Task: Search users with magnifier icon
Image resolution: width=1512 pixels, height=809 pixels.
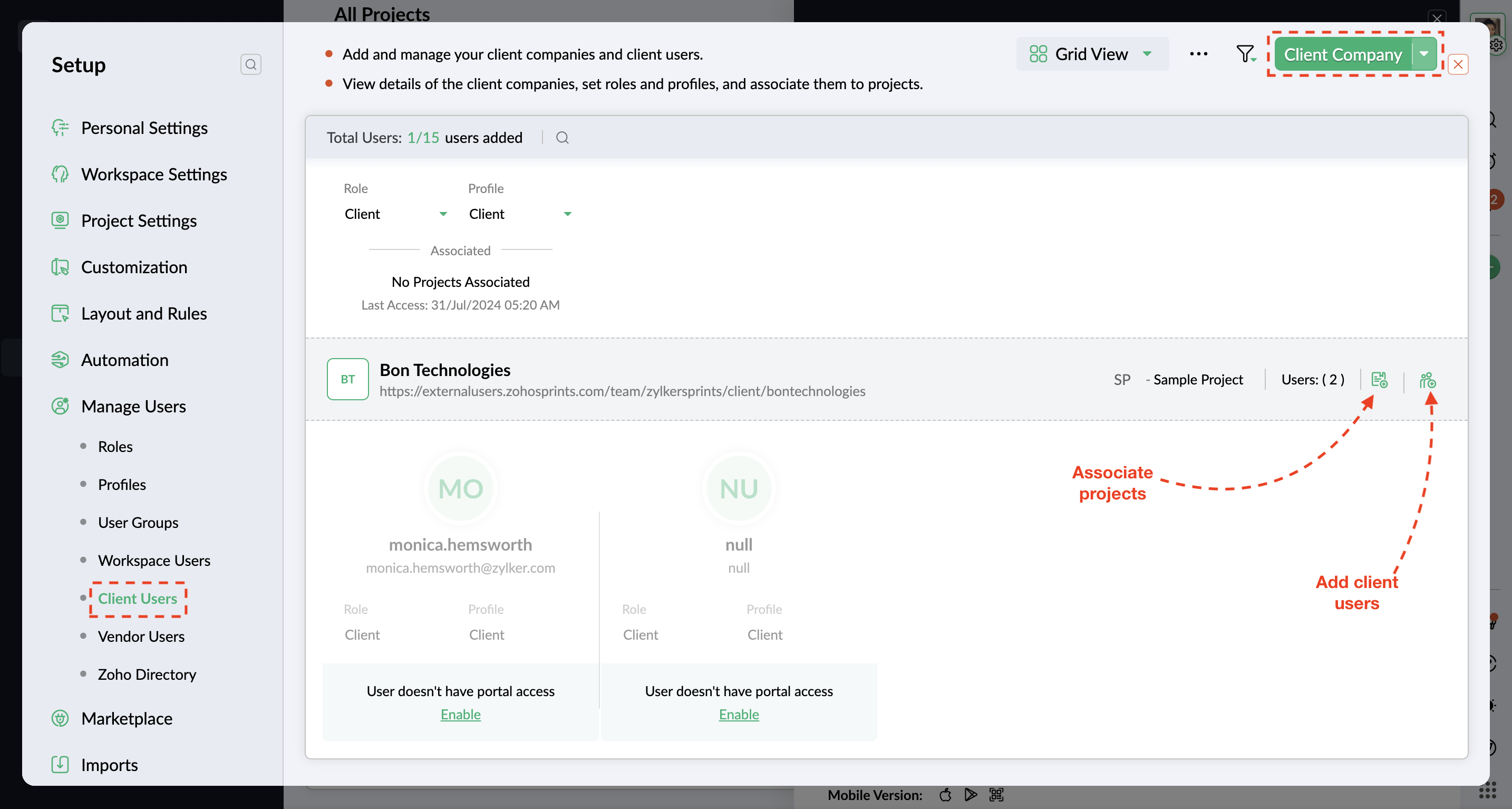Action: pyautogui.click(x=561, y=137)
